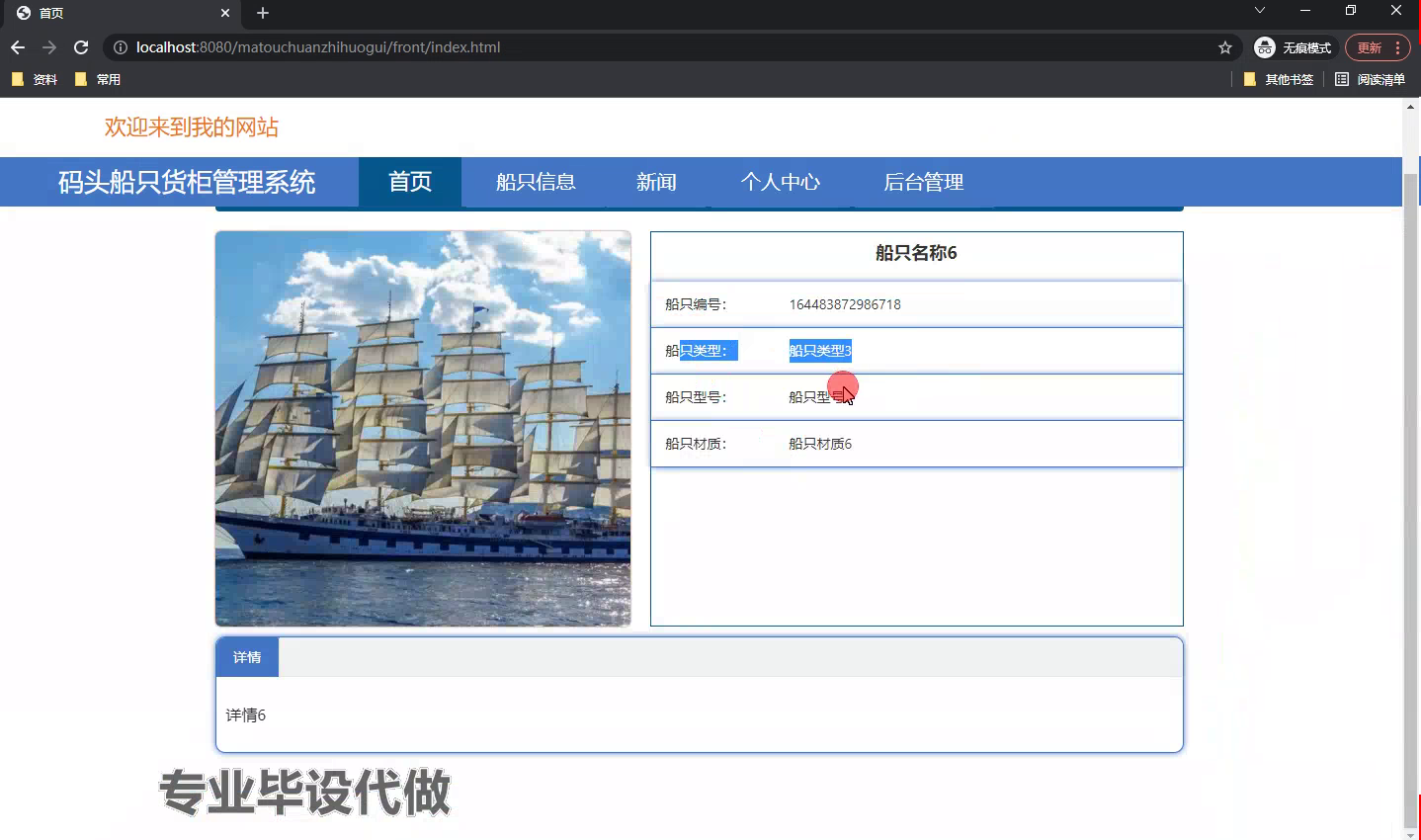Click the 欢迎来到我的网站 welcome text
Viewport: 1421px width, 840px height.
tap(192, 127)
